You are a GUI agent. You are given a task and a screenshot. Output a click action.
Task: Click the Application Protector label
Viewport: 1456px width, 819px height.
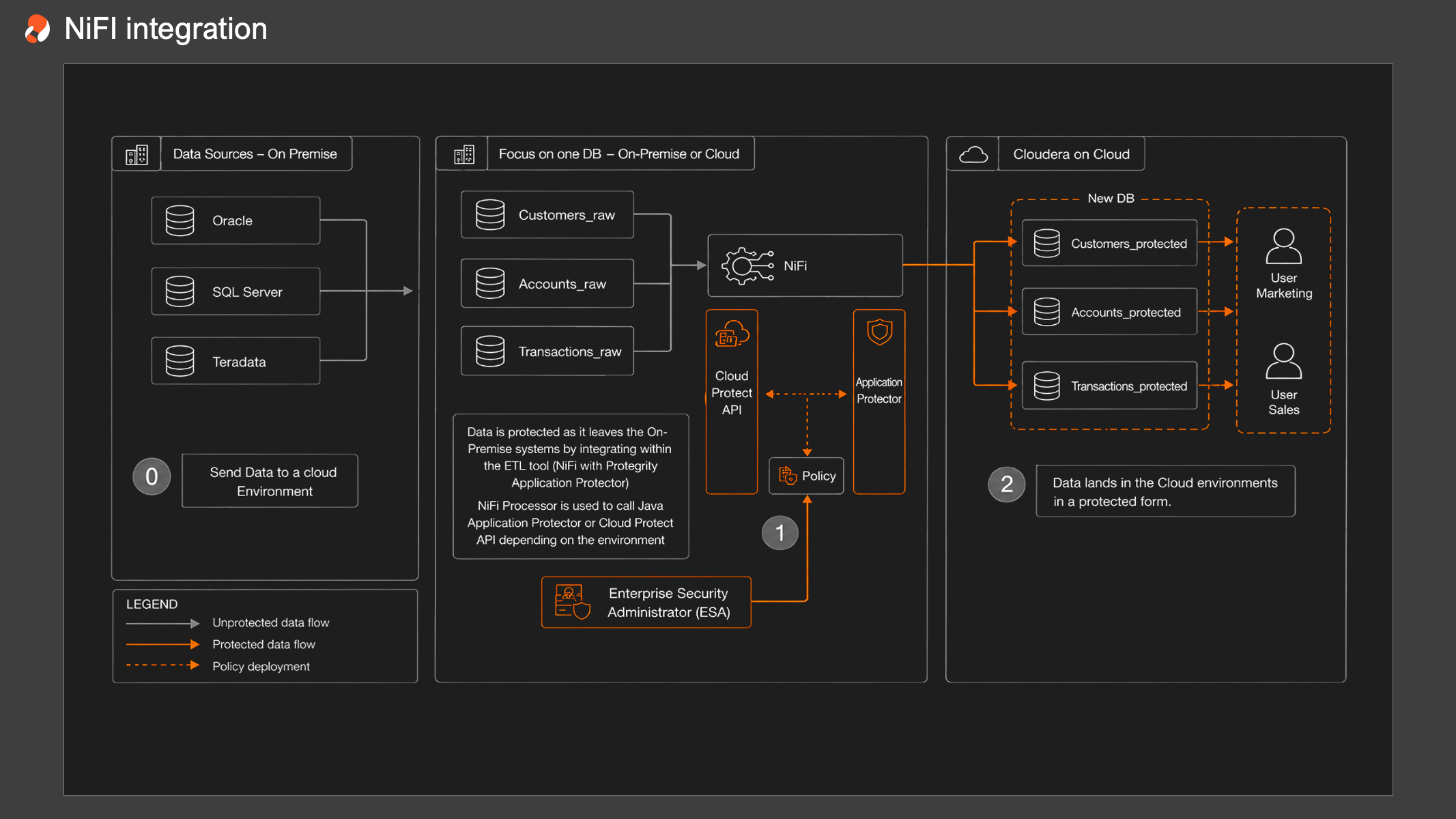point(879,390)
